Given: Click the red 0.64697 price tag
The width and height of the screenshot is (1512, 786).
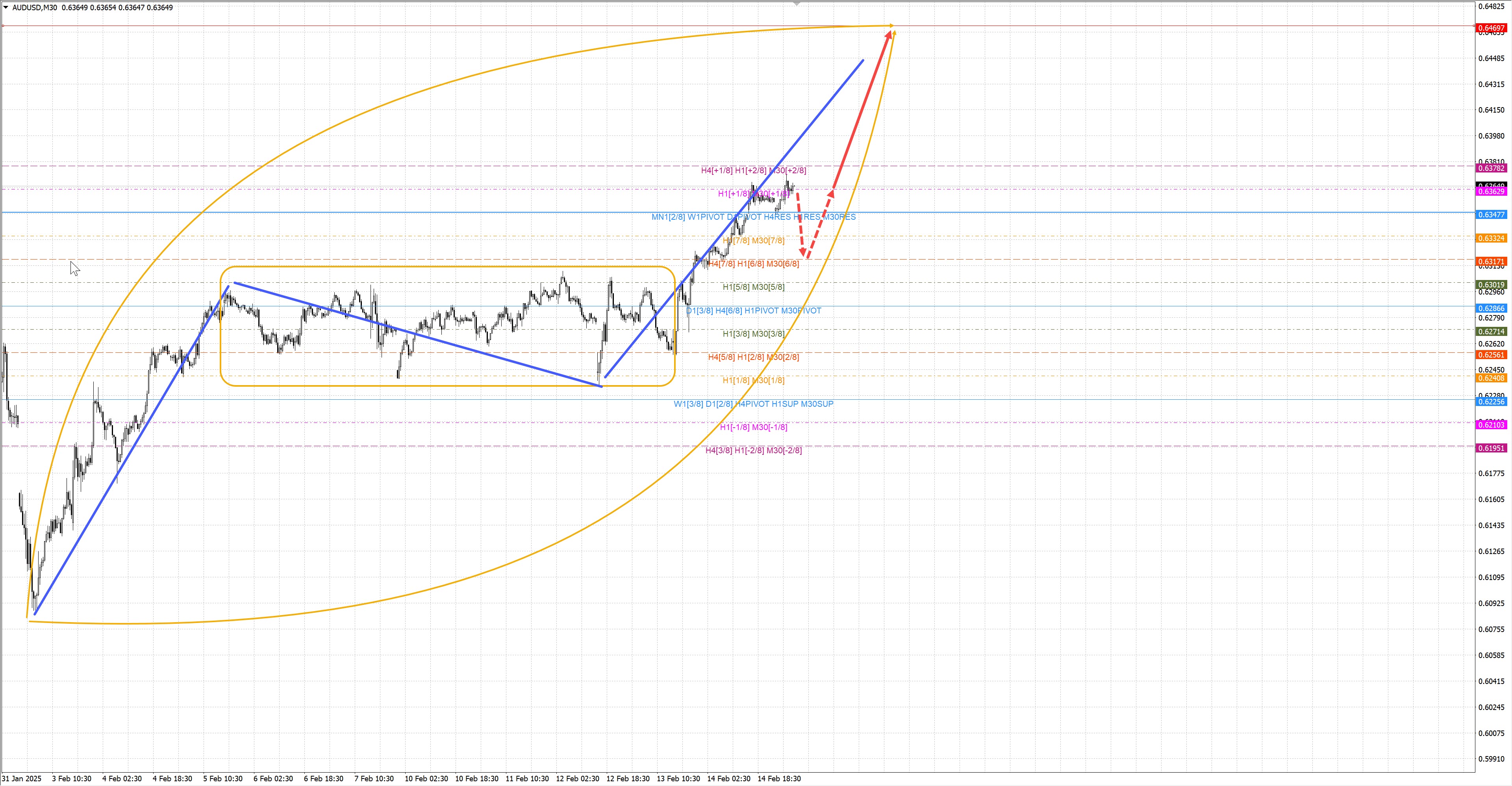Looking at the screenshot, I should click(x=1491, y=28).
